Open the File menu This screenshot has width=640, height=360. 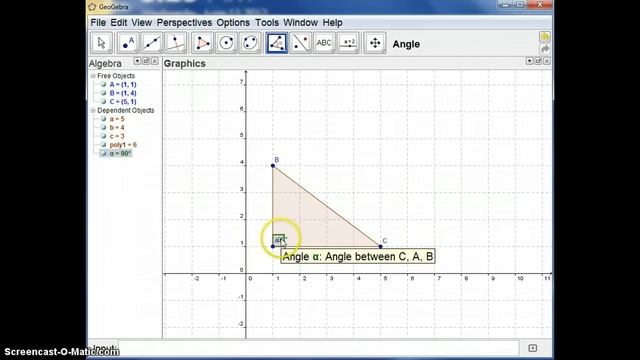pyautogui.click(x=98, y=22)
